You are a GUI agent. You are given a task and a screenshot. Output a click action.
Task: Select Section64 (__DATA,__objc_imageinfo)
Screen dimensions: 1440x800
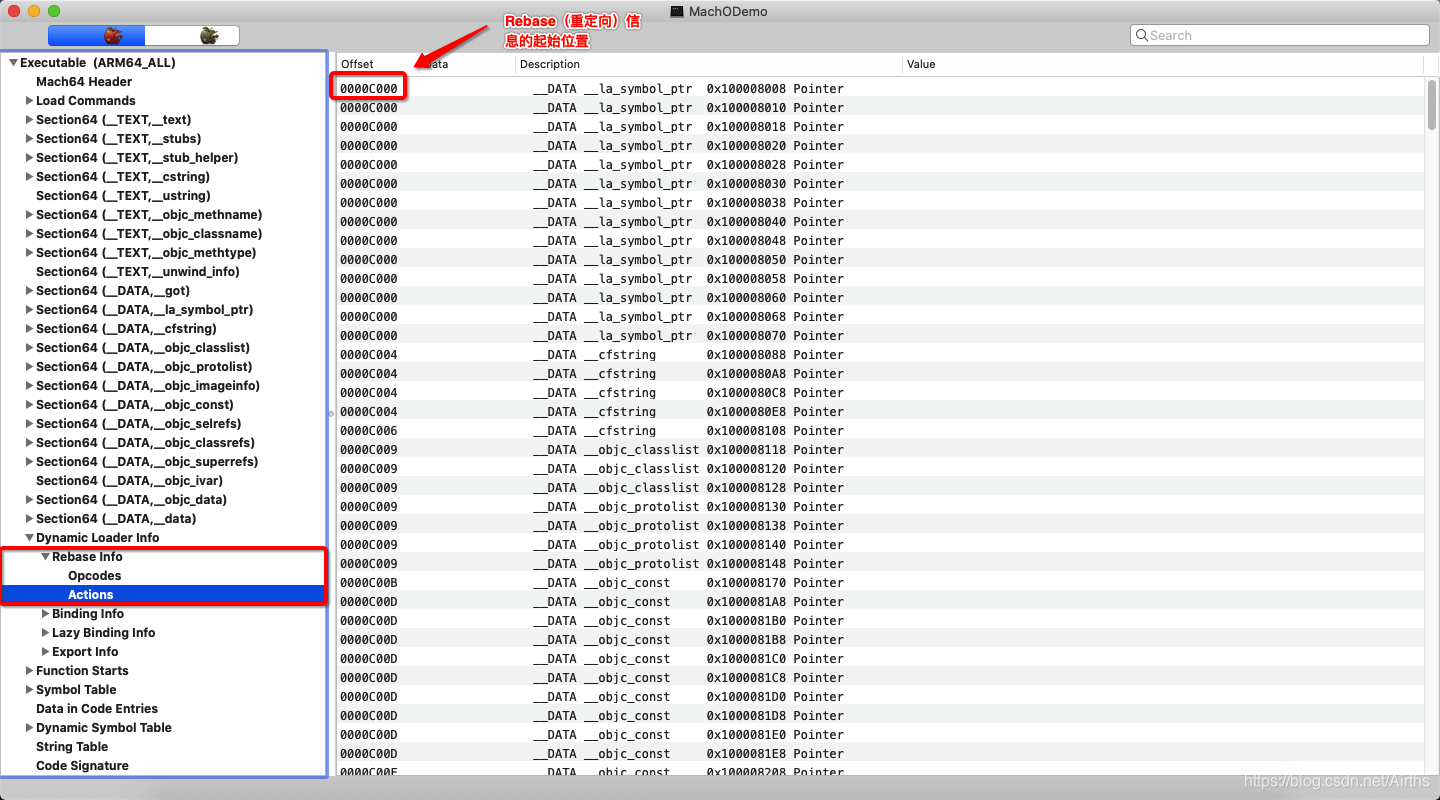tap(148, 386)
